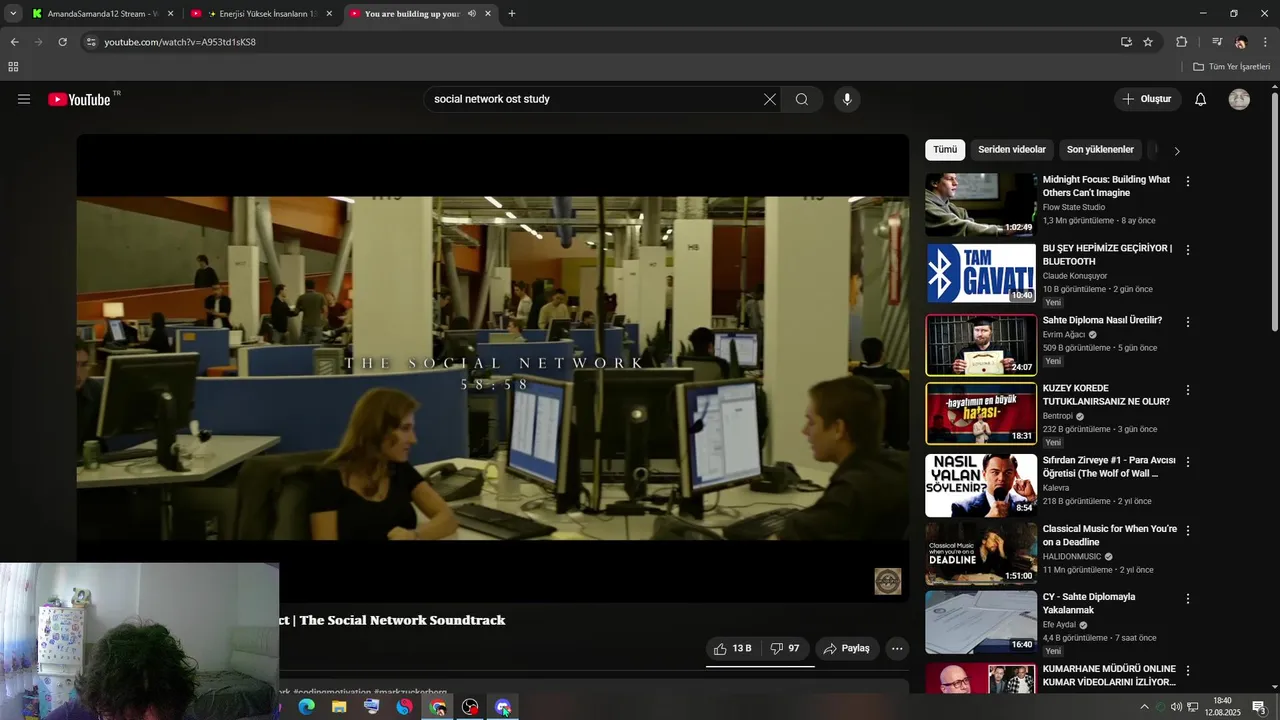Clear the search box with the X
This screenshot has width=1280, height=720.
pyautogui.click(x=769, y=99)
